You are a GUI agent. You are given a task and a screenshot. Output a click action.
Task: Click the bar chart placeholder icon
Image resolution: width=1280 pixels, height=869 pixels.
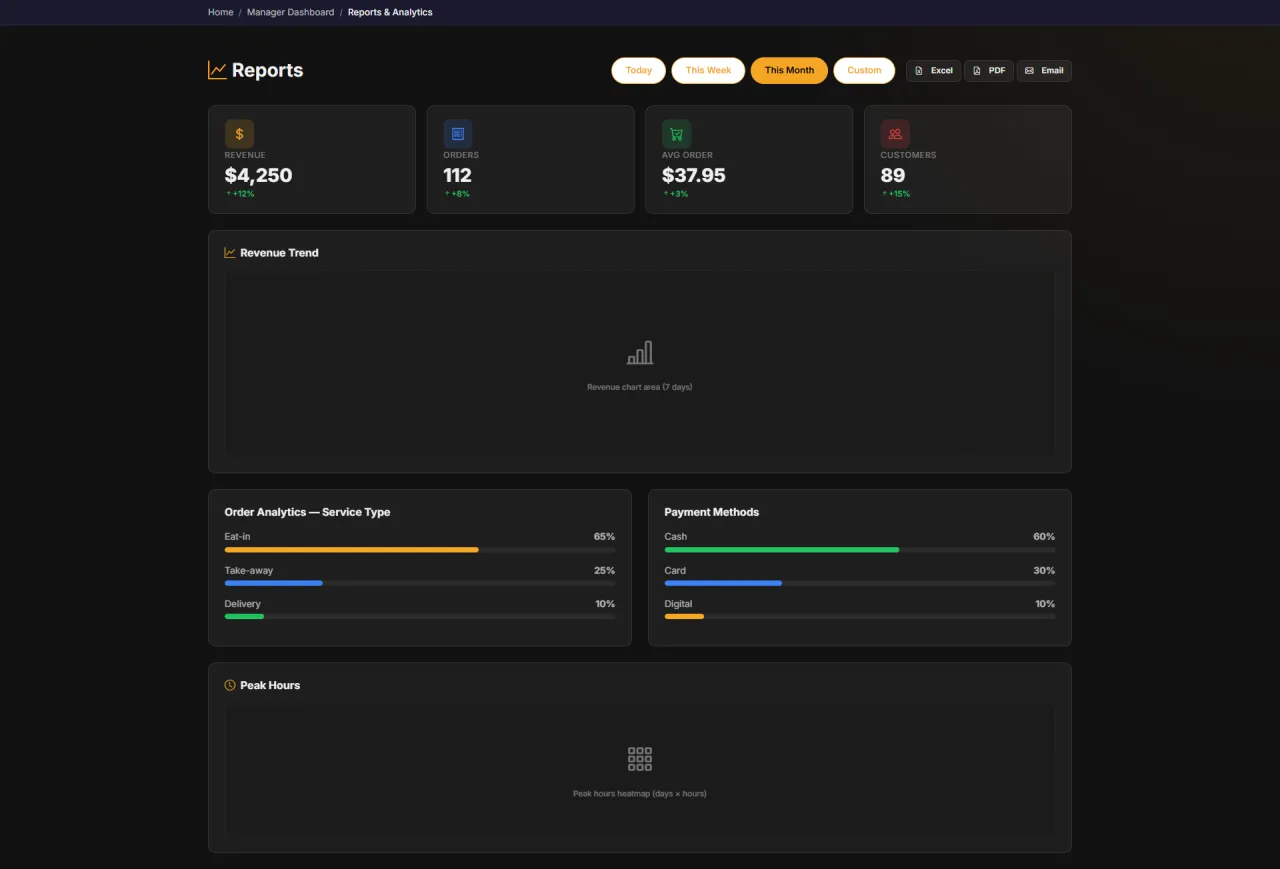[x=640, y=352]
